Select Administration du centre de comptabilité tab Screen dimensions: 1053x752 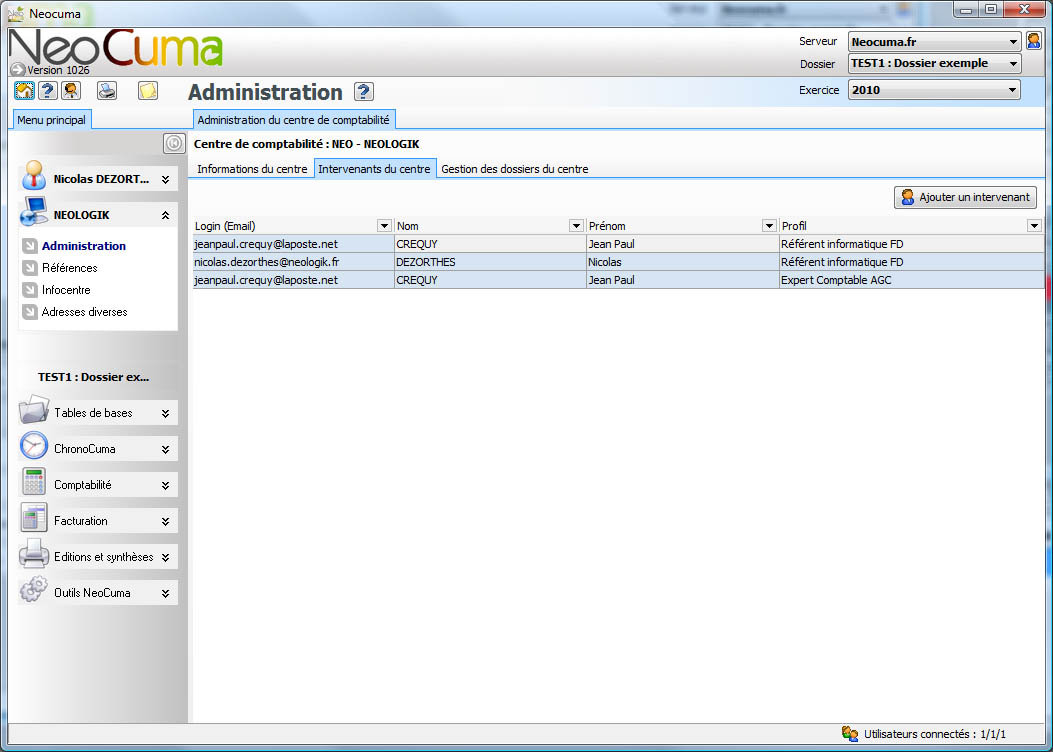point(293,120)
